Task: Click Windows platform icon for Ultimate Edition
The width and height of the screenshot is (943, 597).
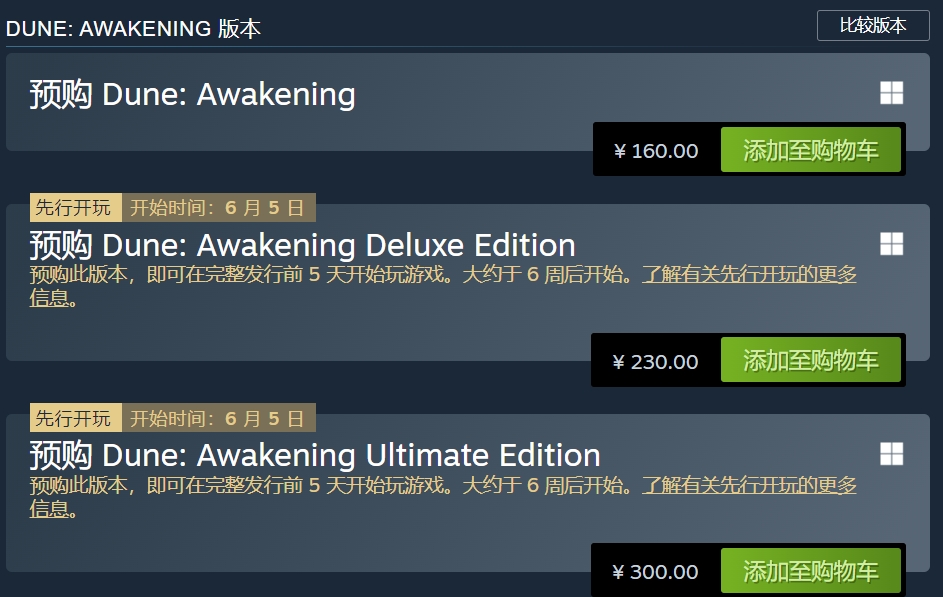Action: coord(891,454)
